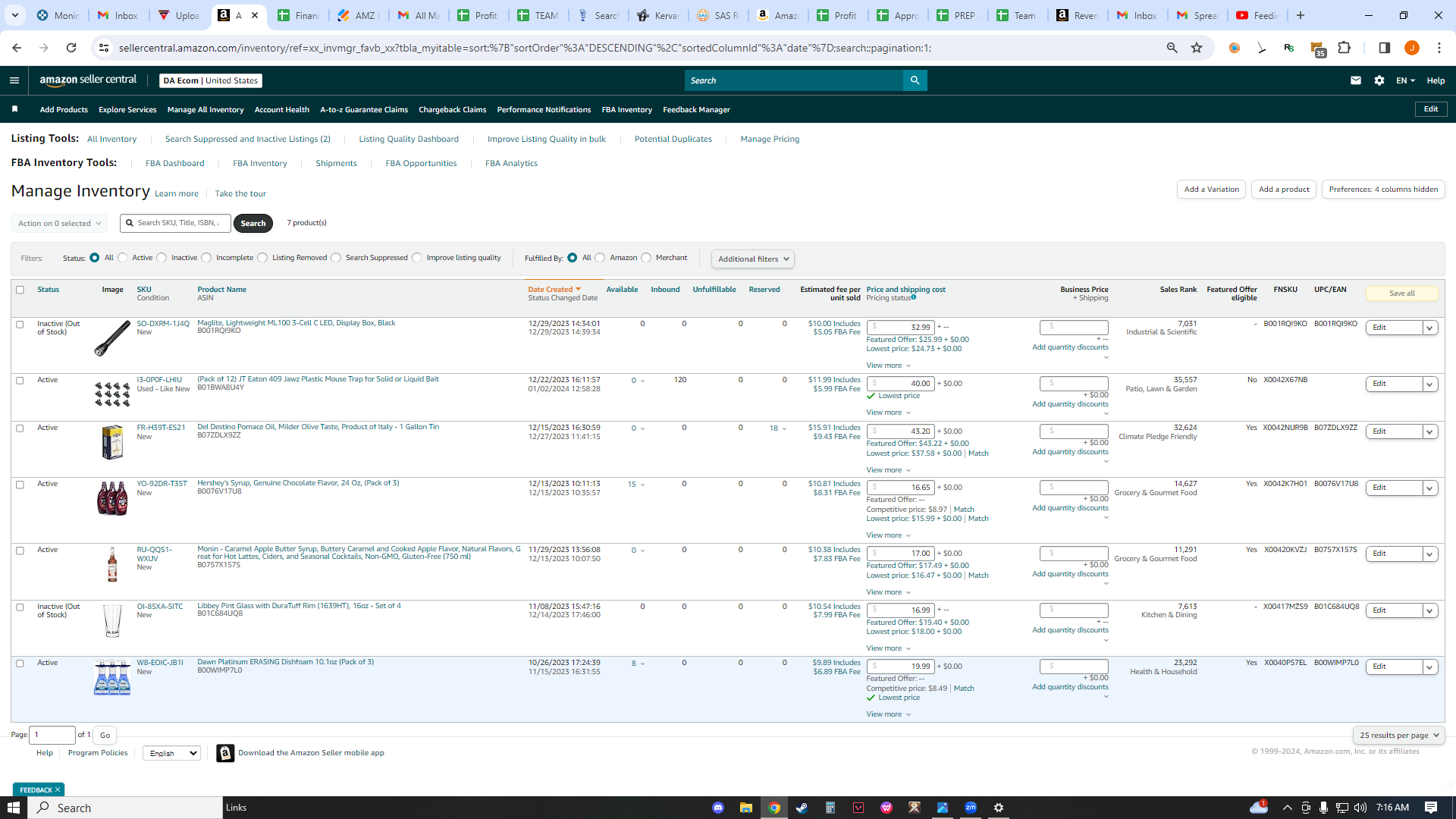Image resolution: width=1456 pixels, height=819 pixels.
Task: Open the 25 results per page dropdown
Action: [x=1398, y=736]
